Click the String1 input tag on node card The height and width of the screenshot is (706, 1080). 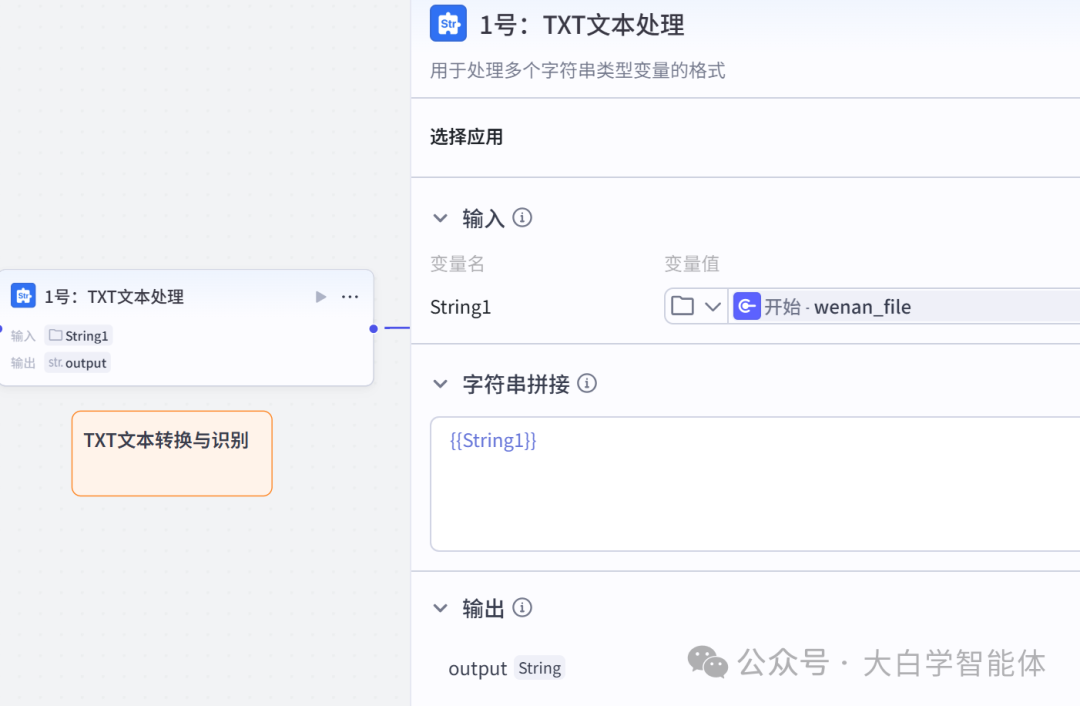79,335
